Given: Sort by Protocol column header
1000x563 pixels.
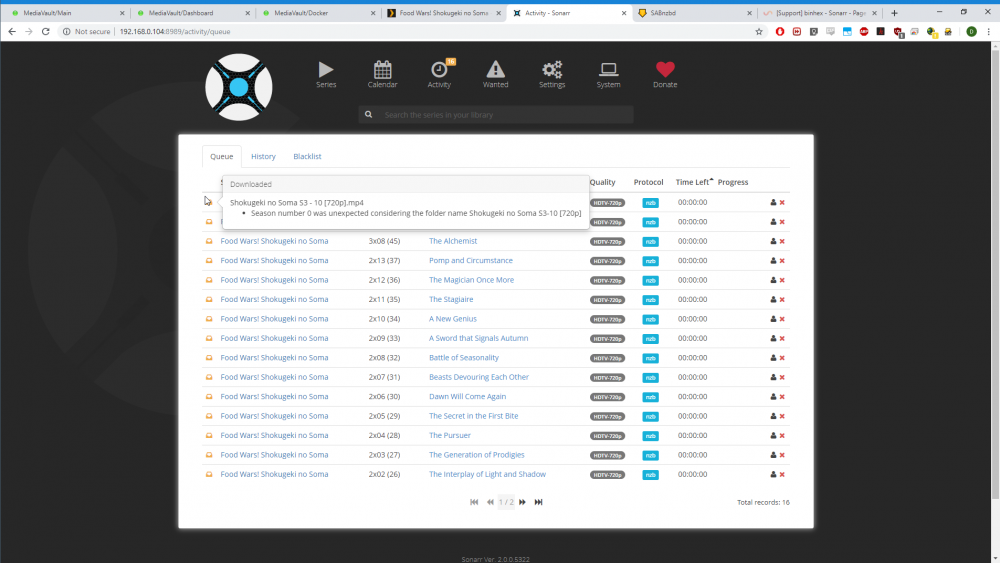Looking at the screenshot, I should [x=648, y=182].
